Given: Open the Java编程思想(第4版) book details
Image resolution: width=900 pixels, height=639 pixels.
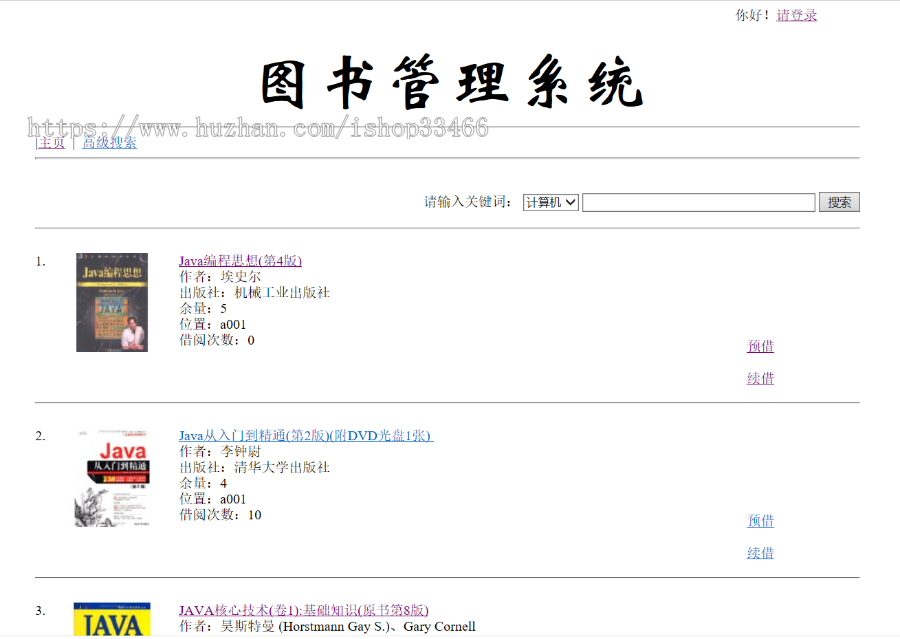Looking at the screenshot, I should pos(238,260).
